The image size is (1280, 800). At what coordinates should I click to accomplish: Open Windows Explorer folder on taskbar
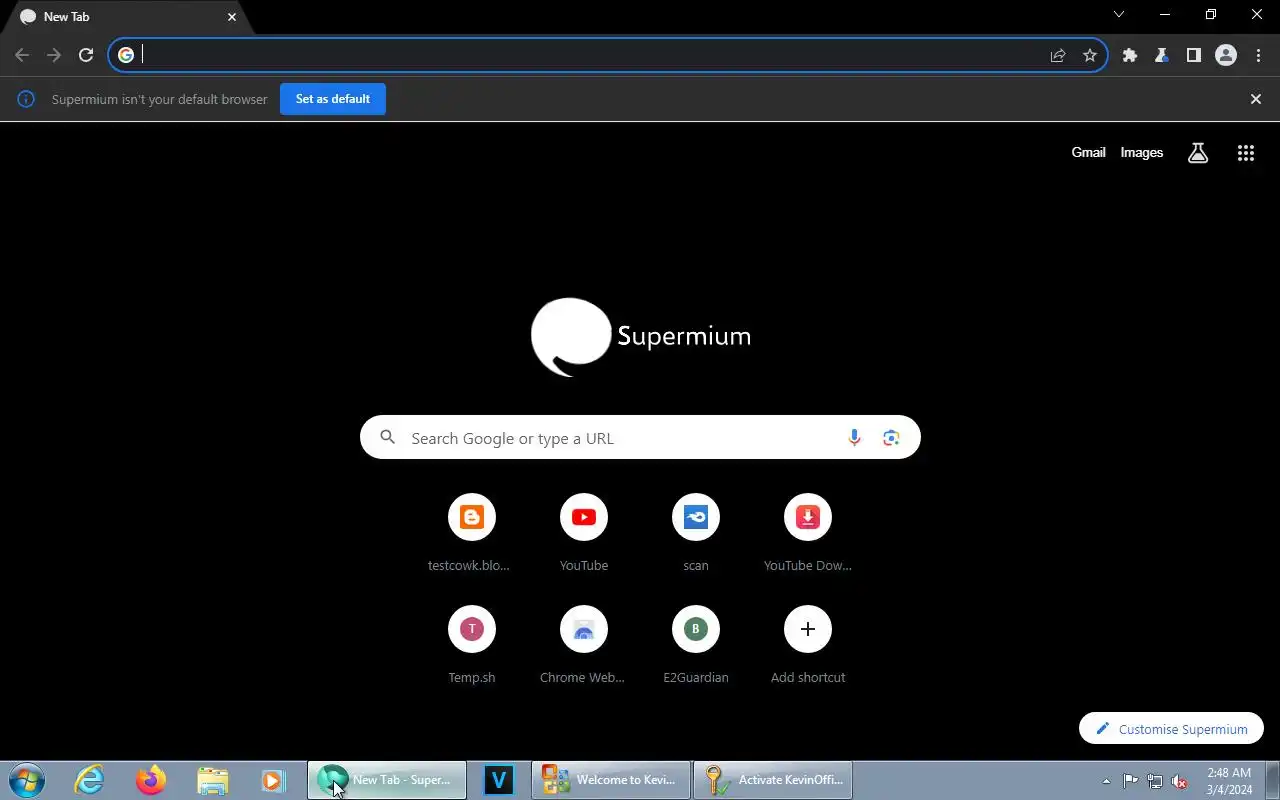(x=212, y=780)
